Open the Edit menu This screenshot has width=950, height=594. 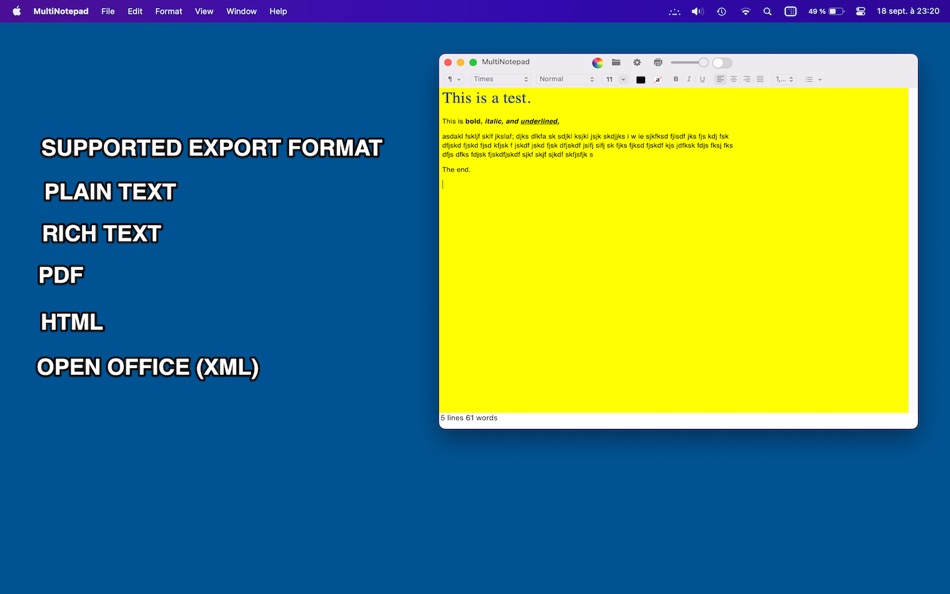(x=135, y=11)
